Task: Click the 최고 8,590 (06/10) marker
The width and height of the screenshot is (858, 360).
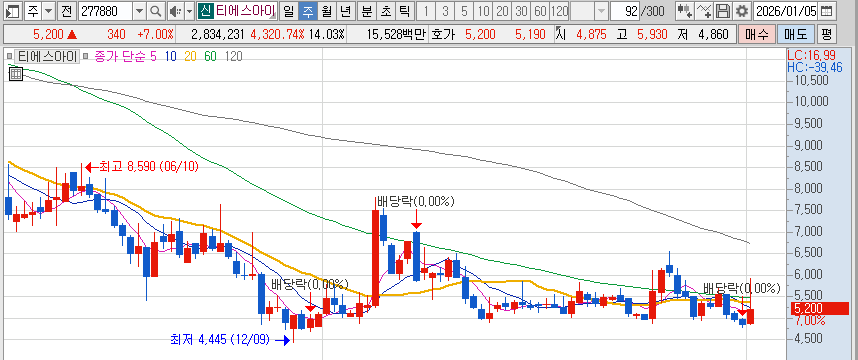Action: pos(142,166)
